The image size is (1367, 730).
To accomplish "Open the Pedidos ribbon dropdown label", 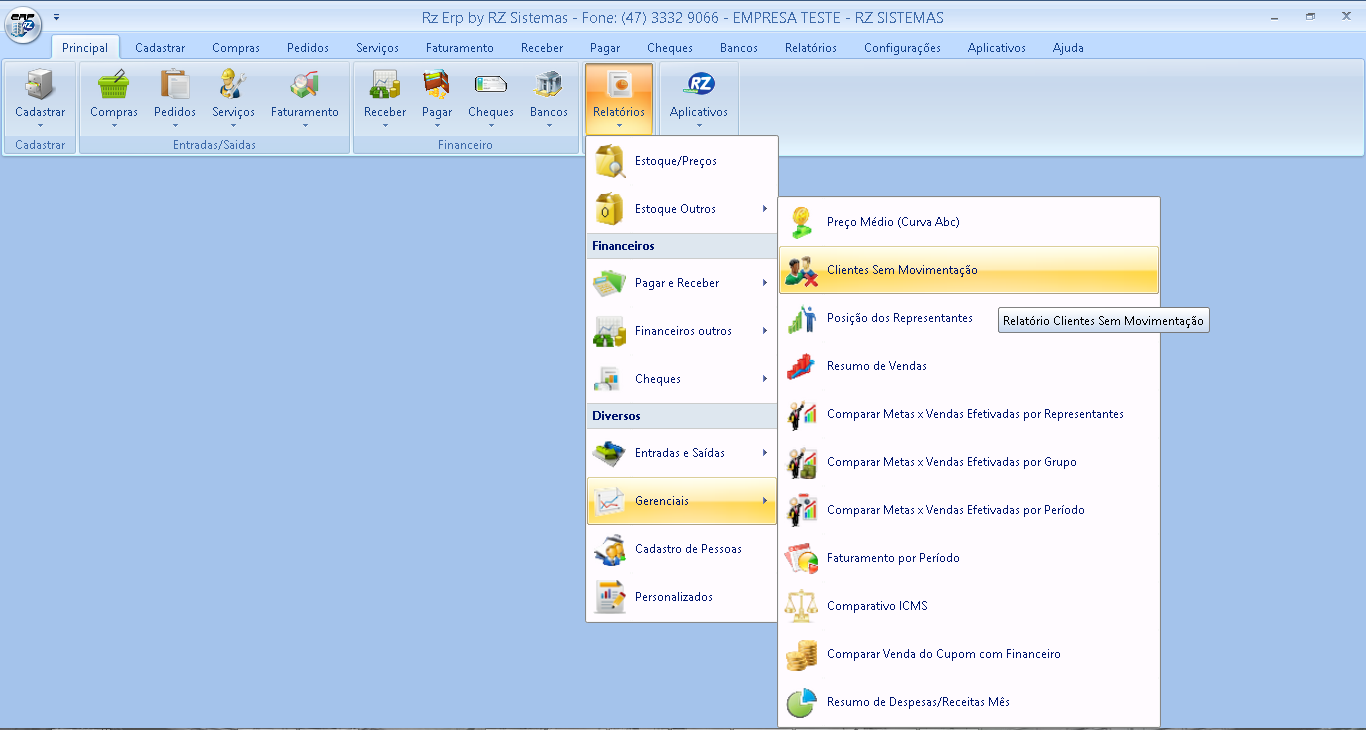I will pyautogui.click(x=175, y=112).
